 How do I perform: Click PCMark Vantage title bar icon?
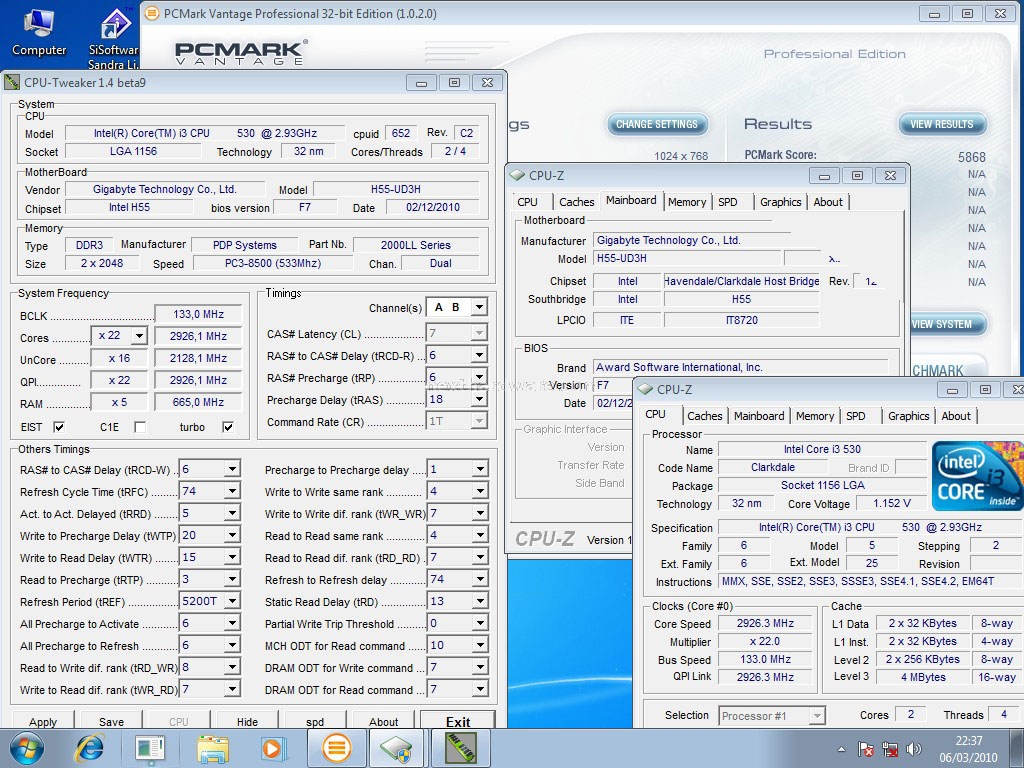(152, 13)
